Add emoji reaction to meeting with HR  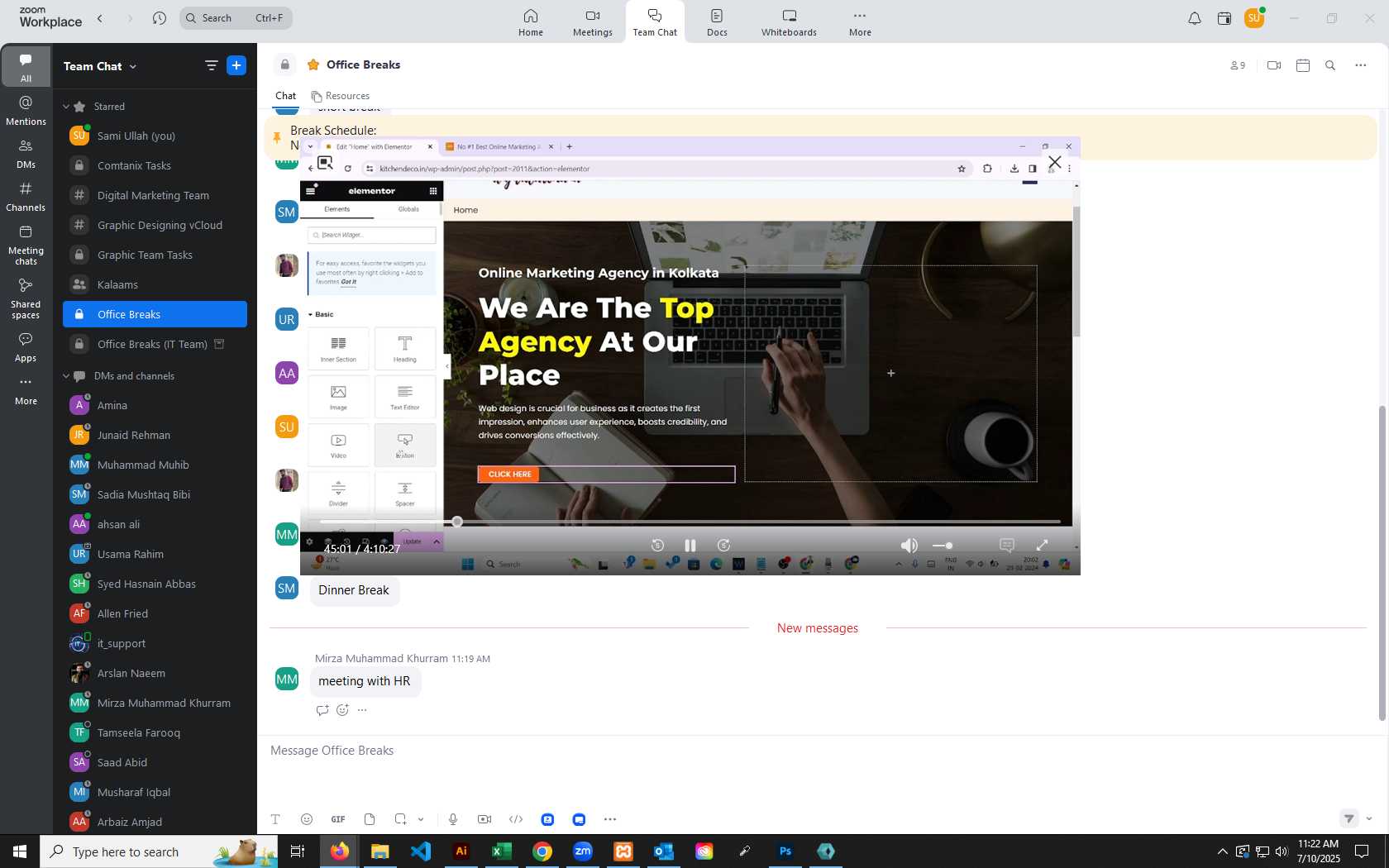tap(342, 710)
